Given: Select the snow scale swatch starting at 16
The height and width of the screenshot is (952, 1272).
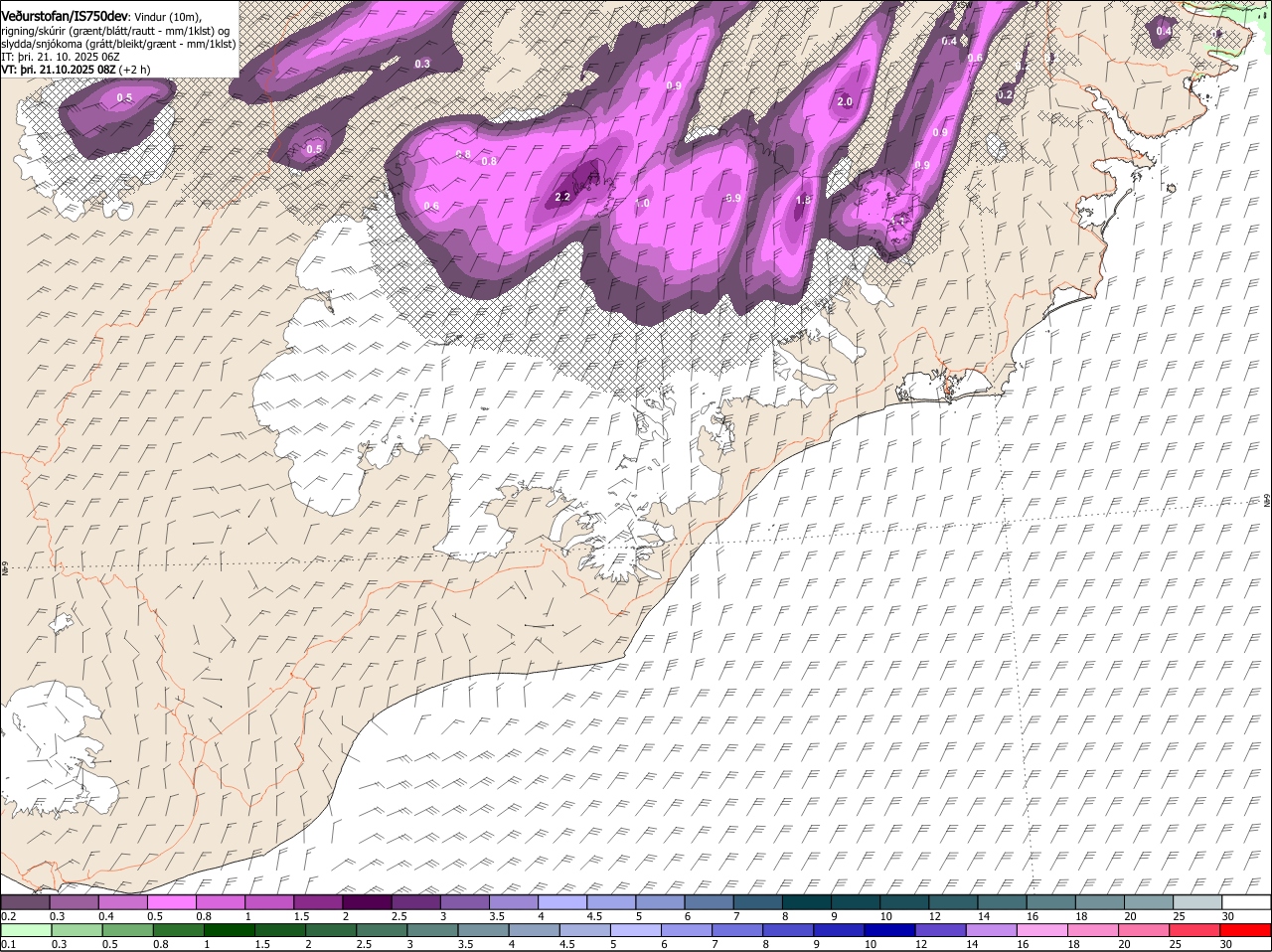Looking at the screenshot, I should click(1051, 901).
